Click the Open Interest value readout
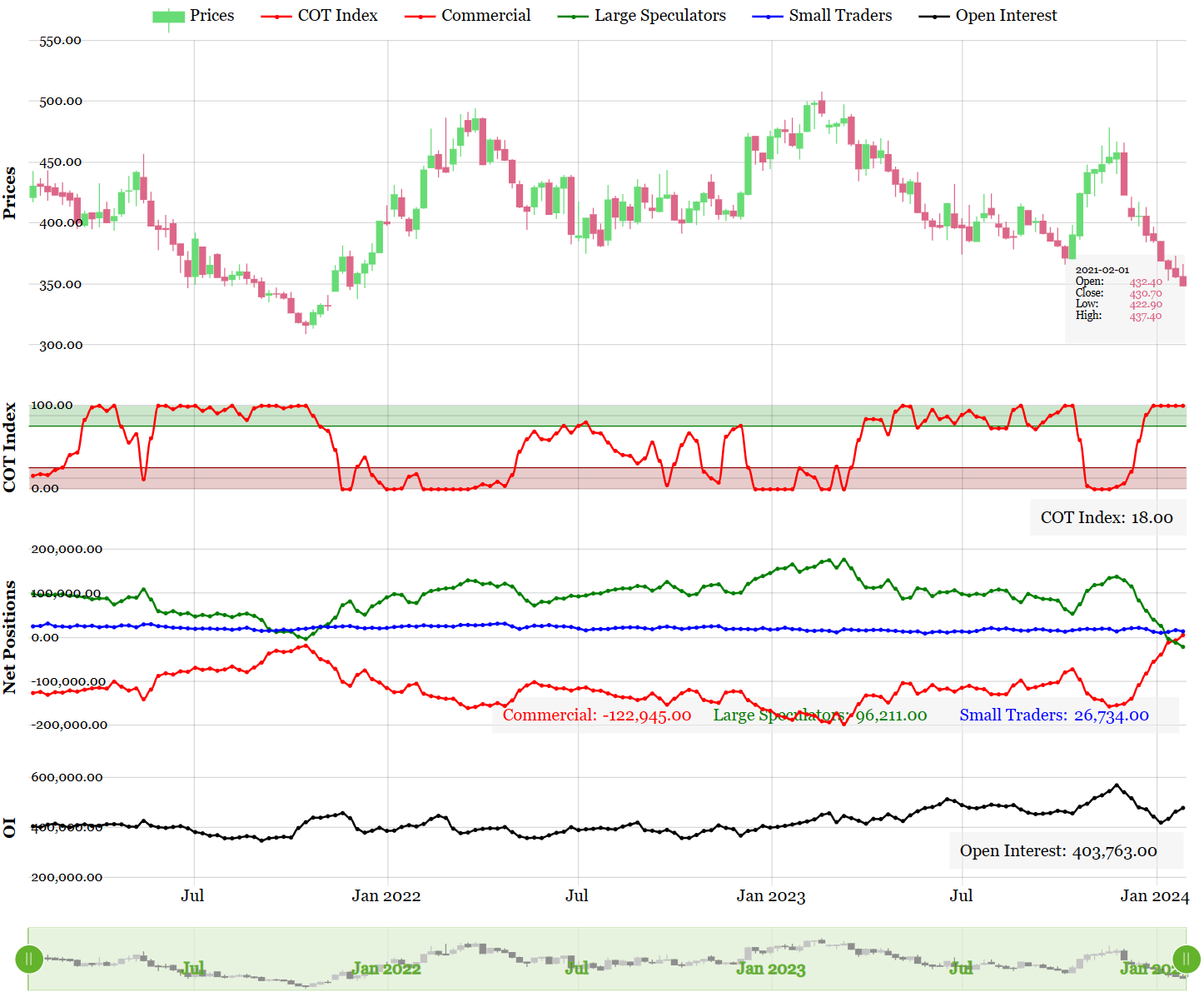Image resolution: width=1204 pixels, height=992 pixels. pos(1057,850)
